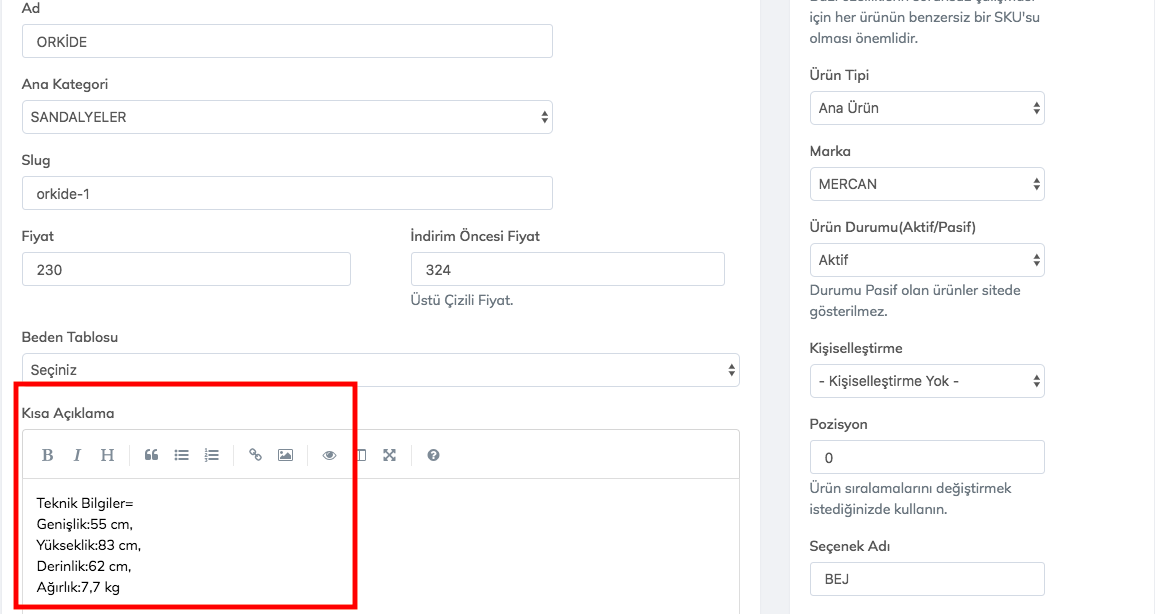Open the Ana Kategori dropdown

pyautogui.click(x=287, y=117)
